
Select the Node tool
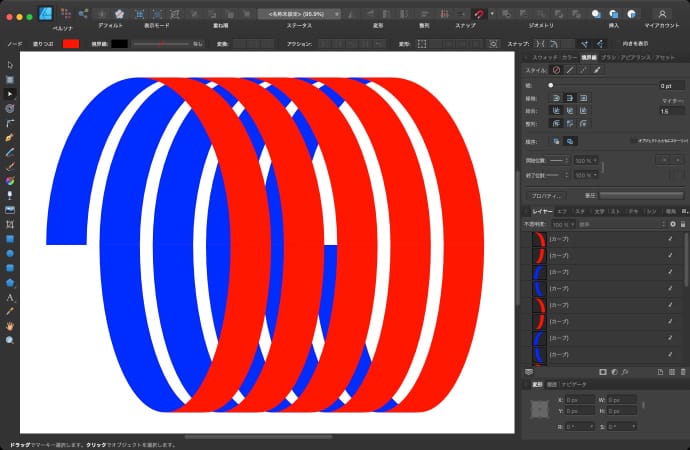[x=10, y=93]
